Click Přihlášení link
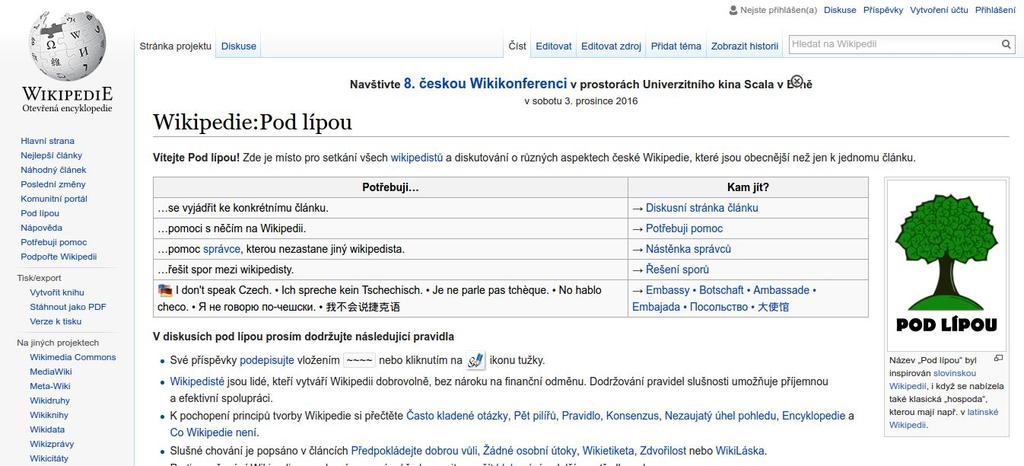Viewport: 1024px width, 466px height. click(x=995, y=10)
